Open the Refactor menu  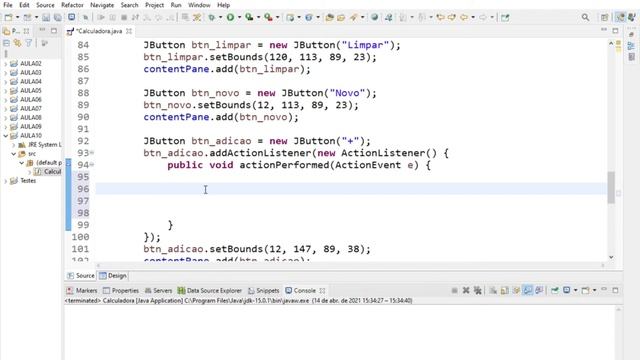pos(72,5)
